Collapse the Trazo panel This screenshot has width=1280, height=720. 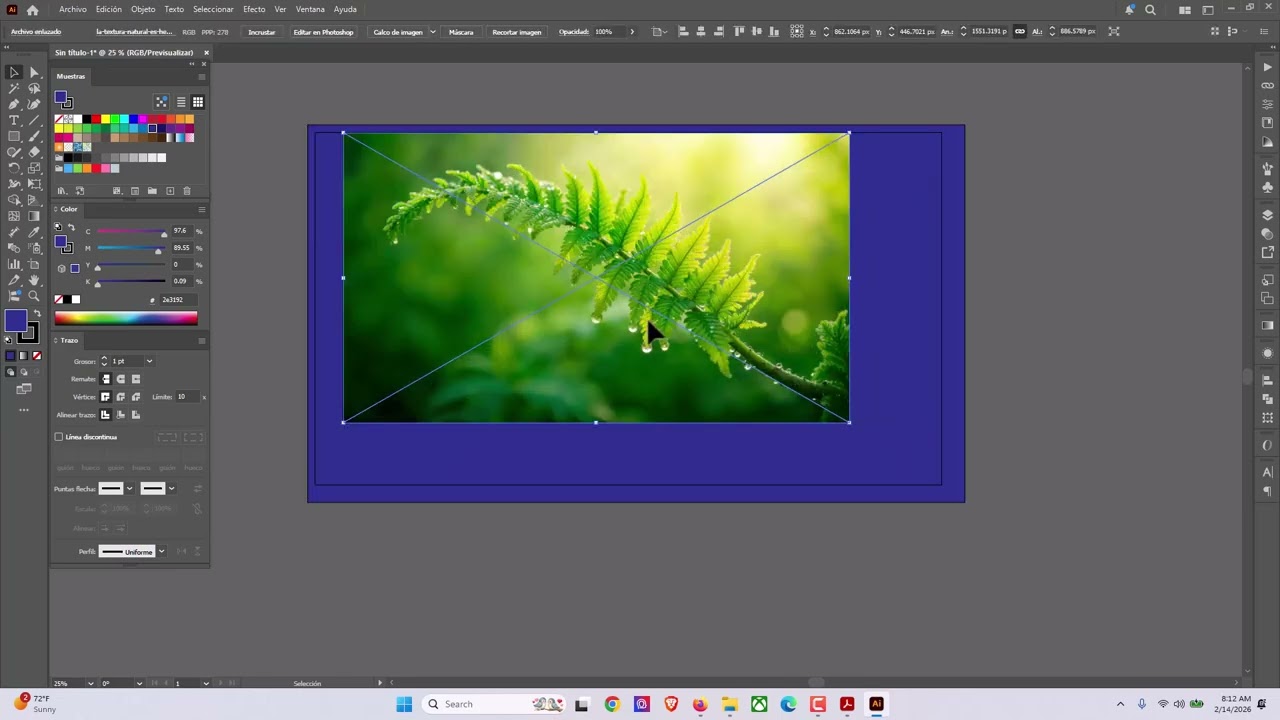(x=57, y=341)
